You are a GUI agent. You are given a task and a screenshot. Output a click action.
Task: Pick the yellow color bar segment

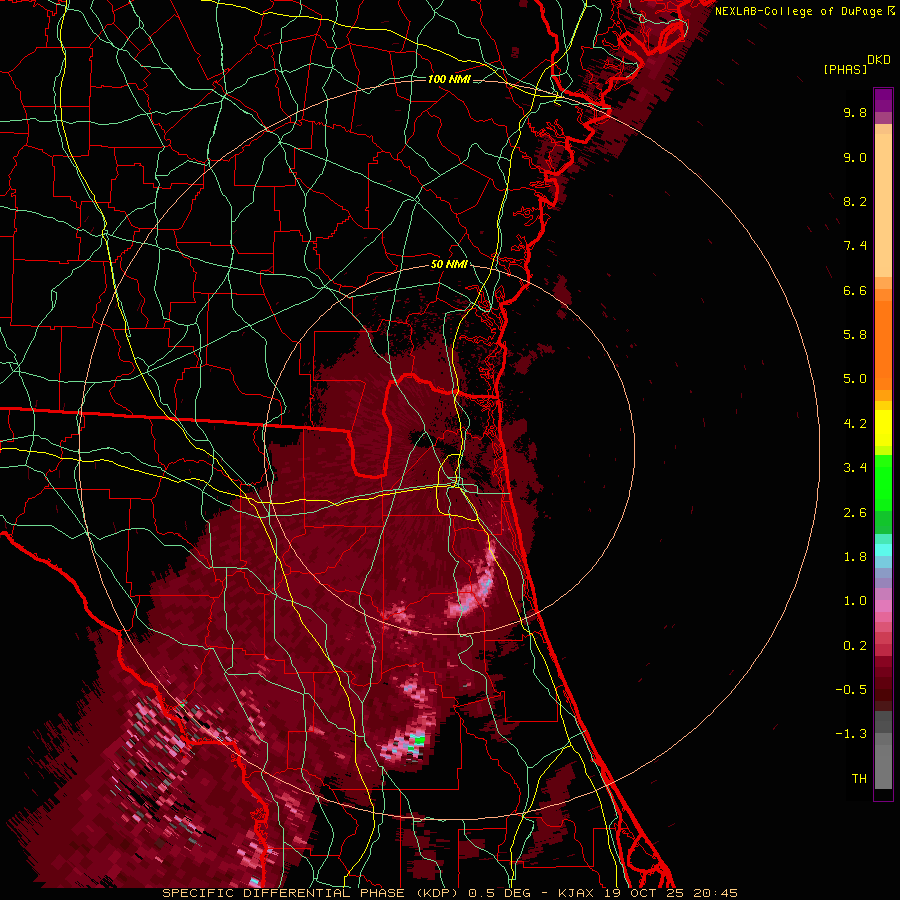[883, 428]
